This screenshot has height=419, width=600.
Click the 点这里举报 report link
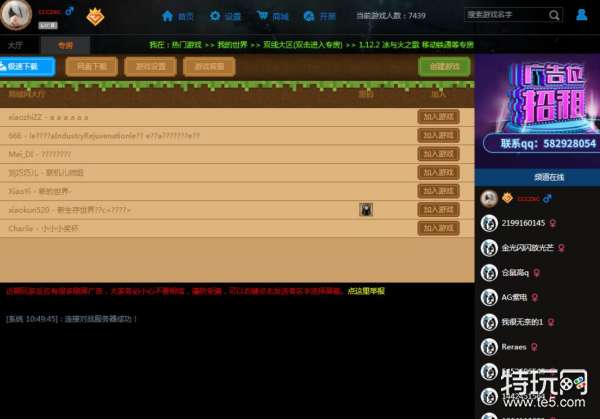pos(365,290)
